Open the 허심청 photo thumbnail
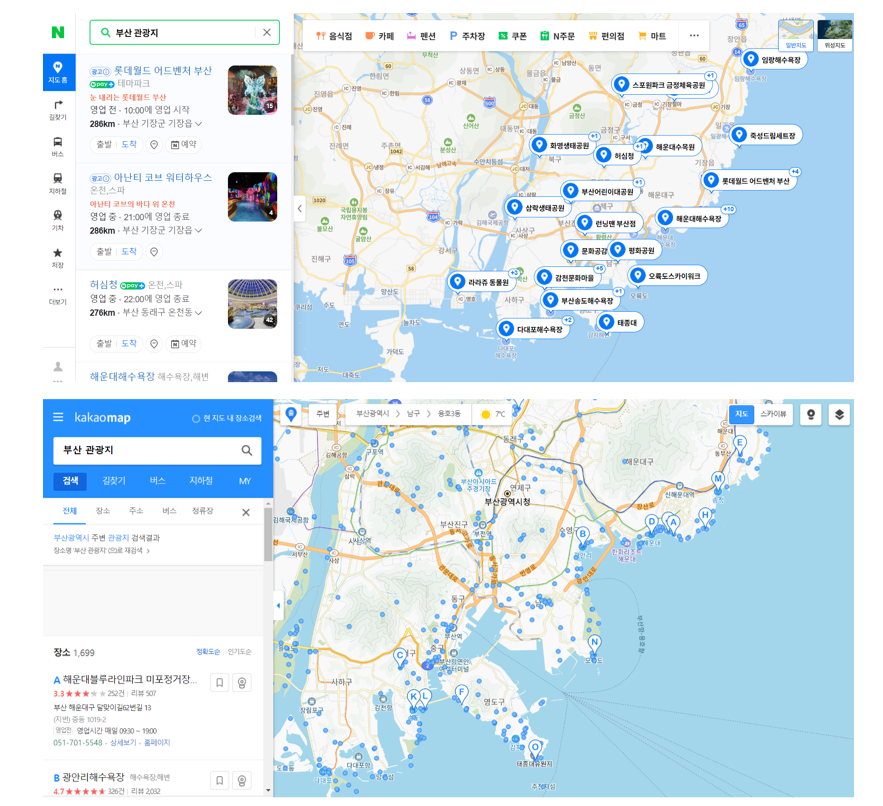Image resolution: width=883 pixels, height=806 pixels. click(x=252, y=304)
